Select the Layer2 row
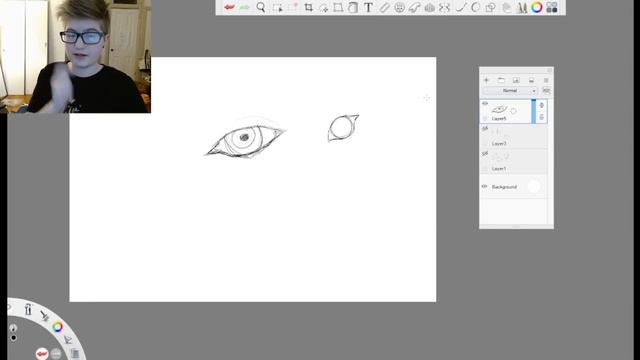The height and width of the screenshot is (360, 640). pos(513,136)
